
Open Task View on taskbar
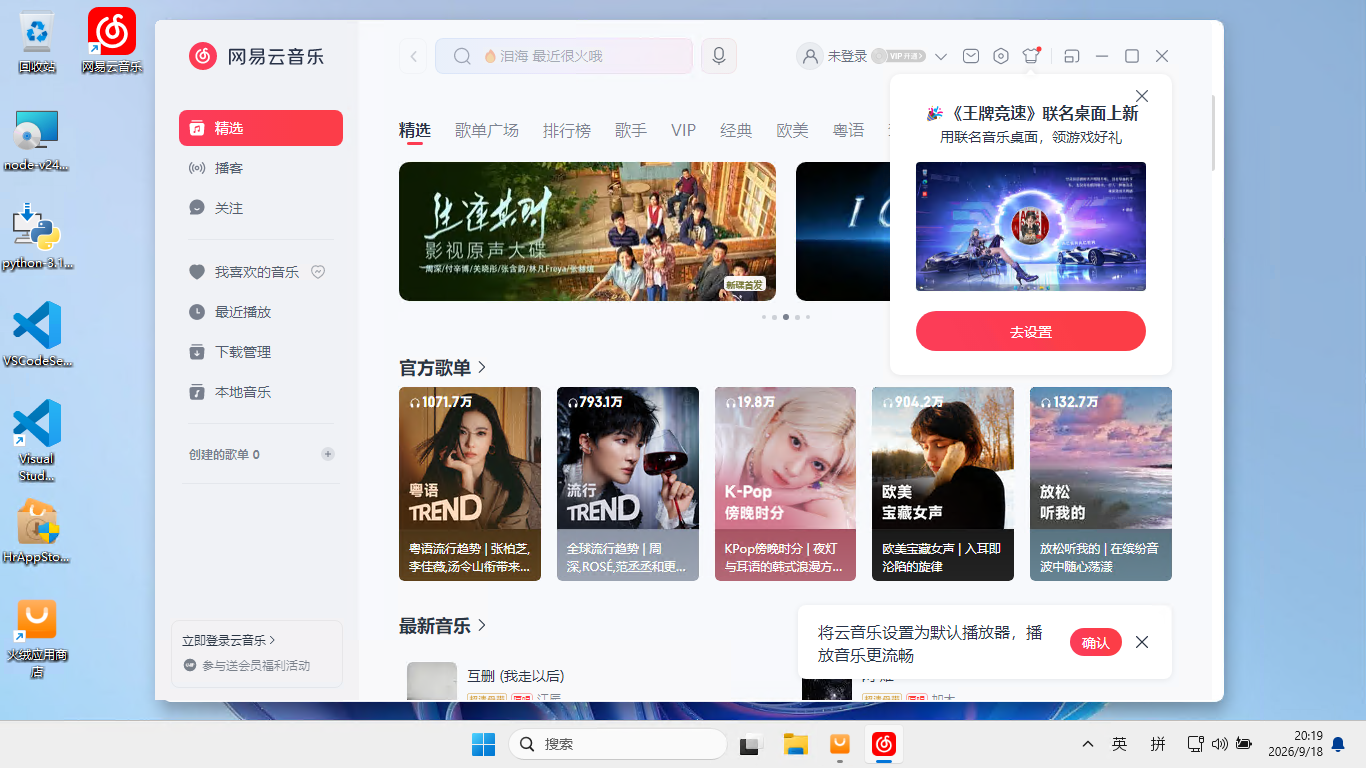749,744
